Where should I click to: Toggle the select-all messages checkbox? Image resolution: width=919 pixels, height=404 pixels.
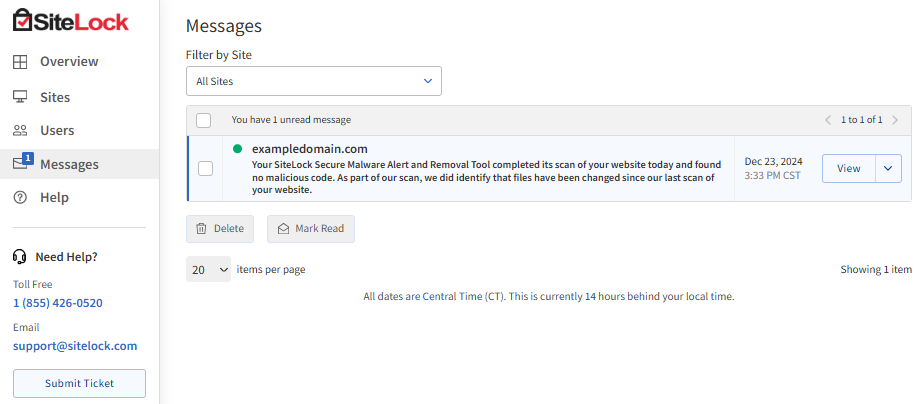point(204,120)
